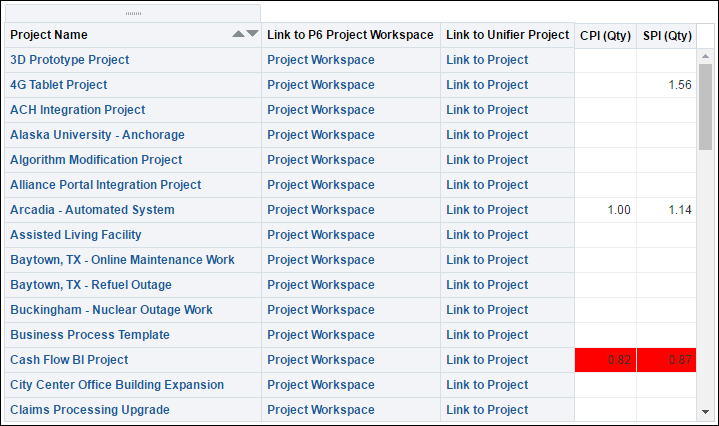Image resolution: width=719 pixels, height=426 pixels.
Task: Open Algorithm Modification Project
Action: [x=96, y=160]
